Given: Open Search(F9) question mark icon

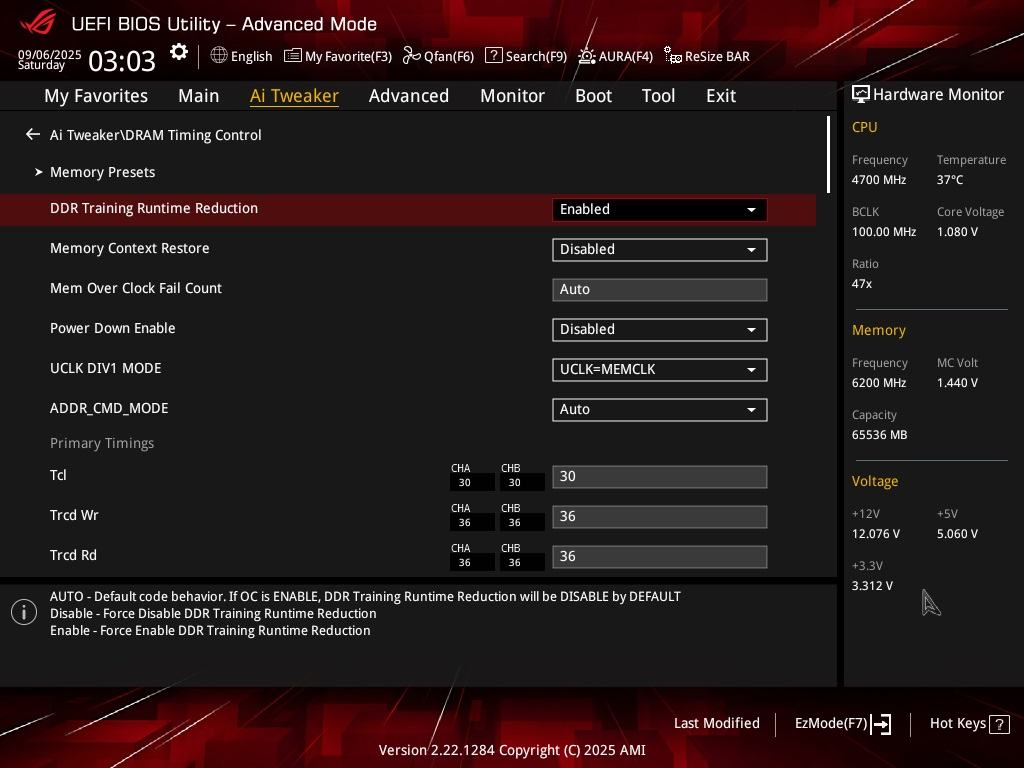Looking at the screenshot, I should (494, 56).
